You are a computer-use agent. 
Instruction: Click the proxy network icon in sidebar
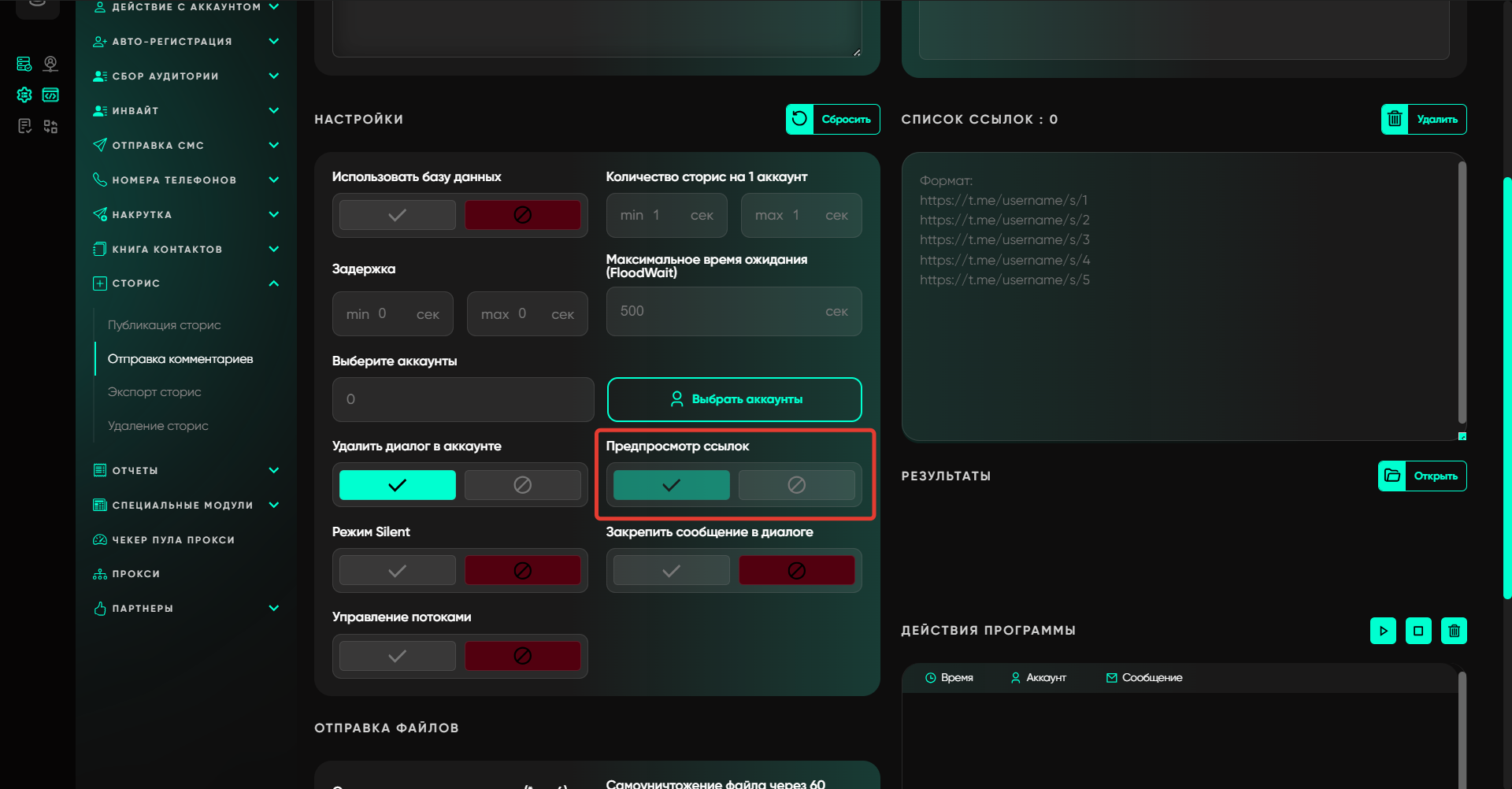100,574
